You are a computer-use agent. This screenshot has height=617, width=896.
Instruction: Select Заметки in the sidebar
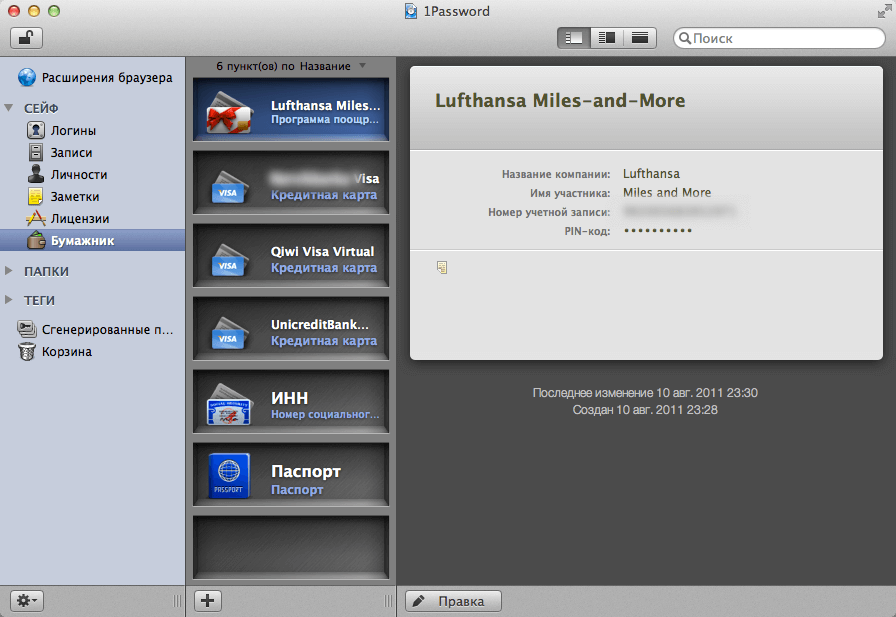click(x=63, y=197)
